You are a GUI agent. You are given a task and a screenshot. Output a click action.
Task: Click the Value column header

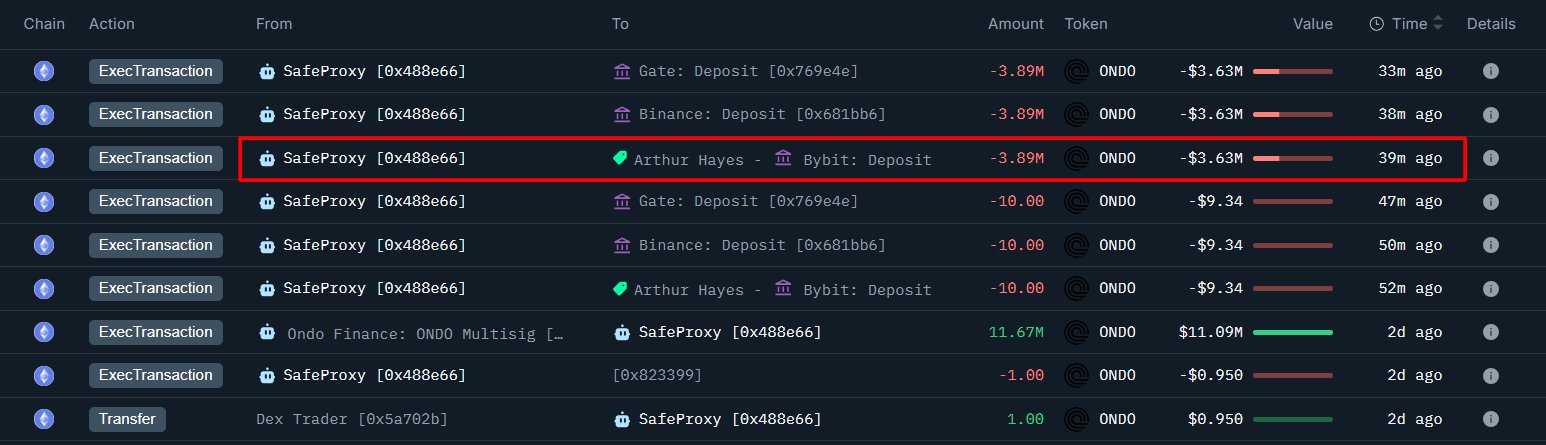click(1312, 24)
